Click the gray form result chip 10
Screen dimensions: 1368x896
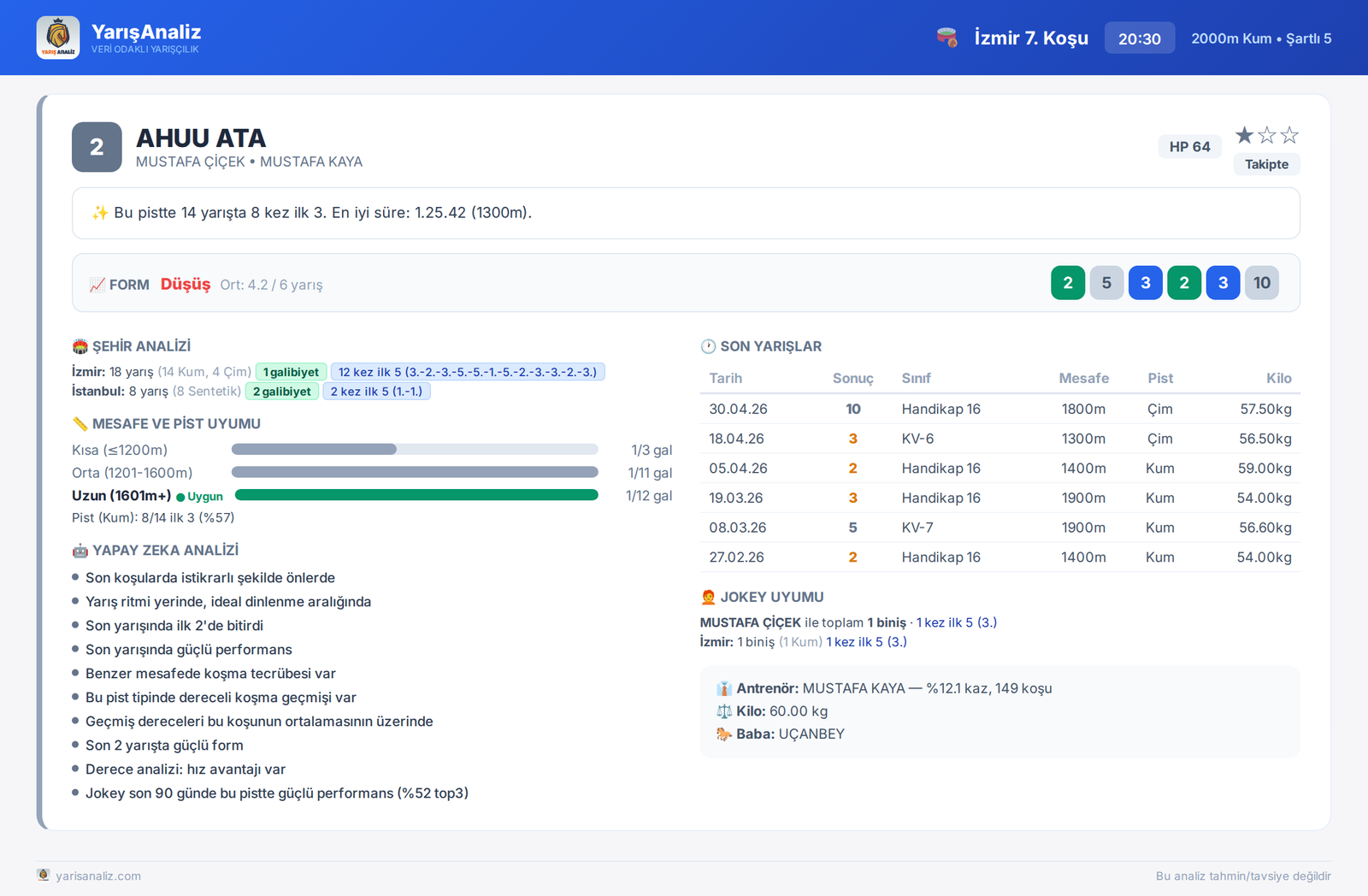[1262, 283]
